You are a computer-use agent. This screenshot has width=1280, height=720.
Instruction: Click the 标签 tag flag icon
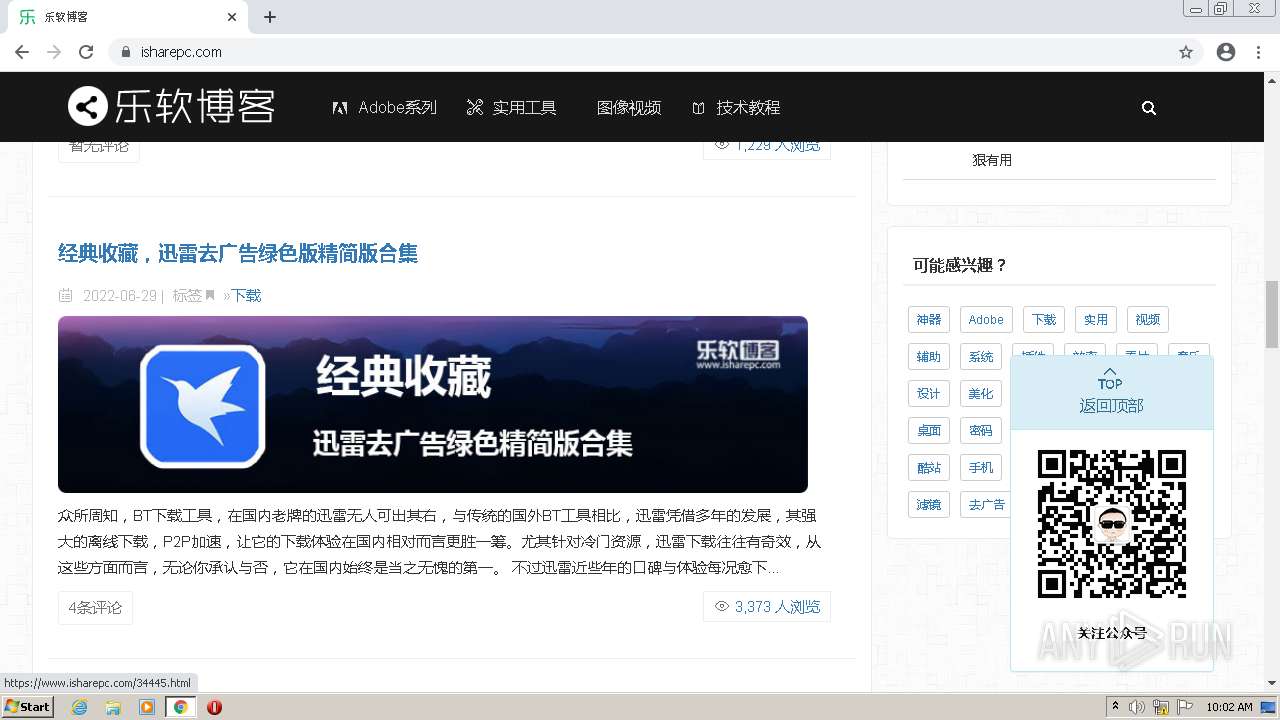pos(210,295)
